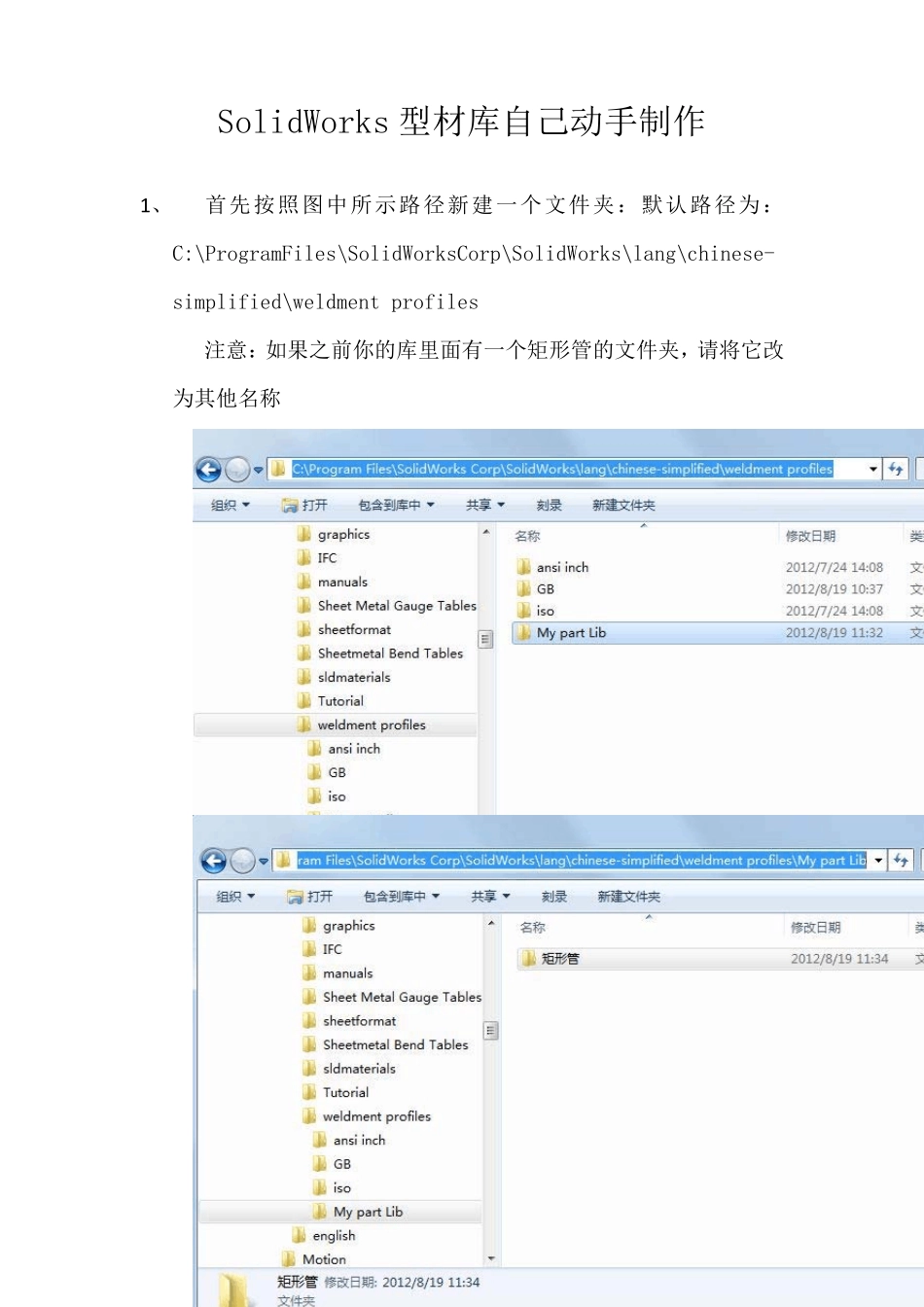Open 包含到库中 dropdown in upper window

396,506
